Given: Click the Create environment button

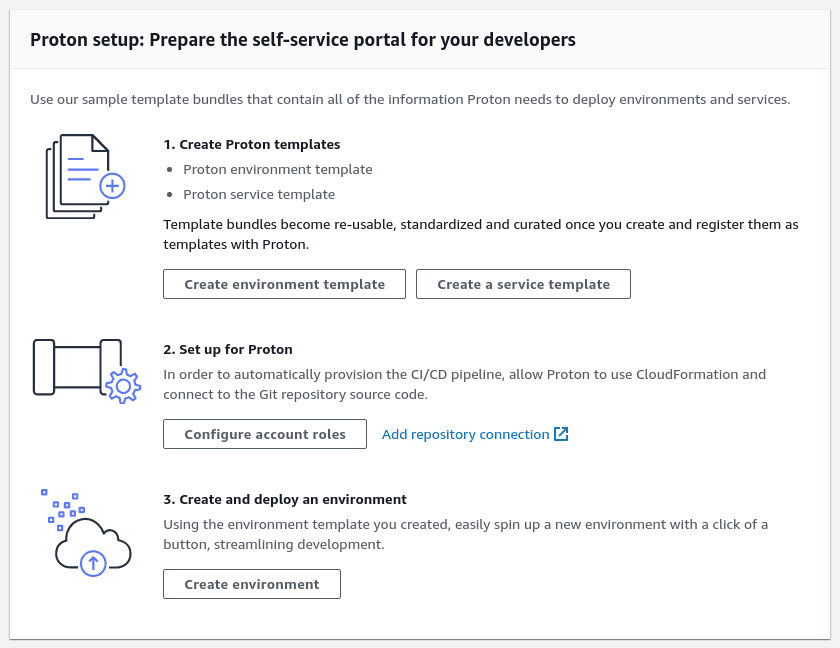Looking at the screenshot, I should pos(252,584).
